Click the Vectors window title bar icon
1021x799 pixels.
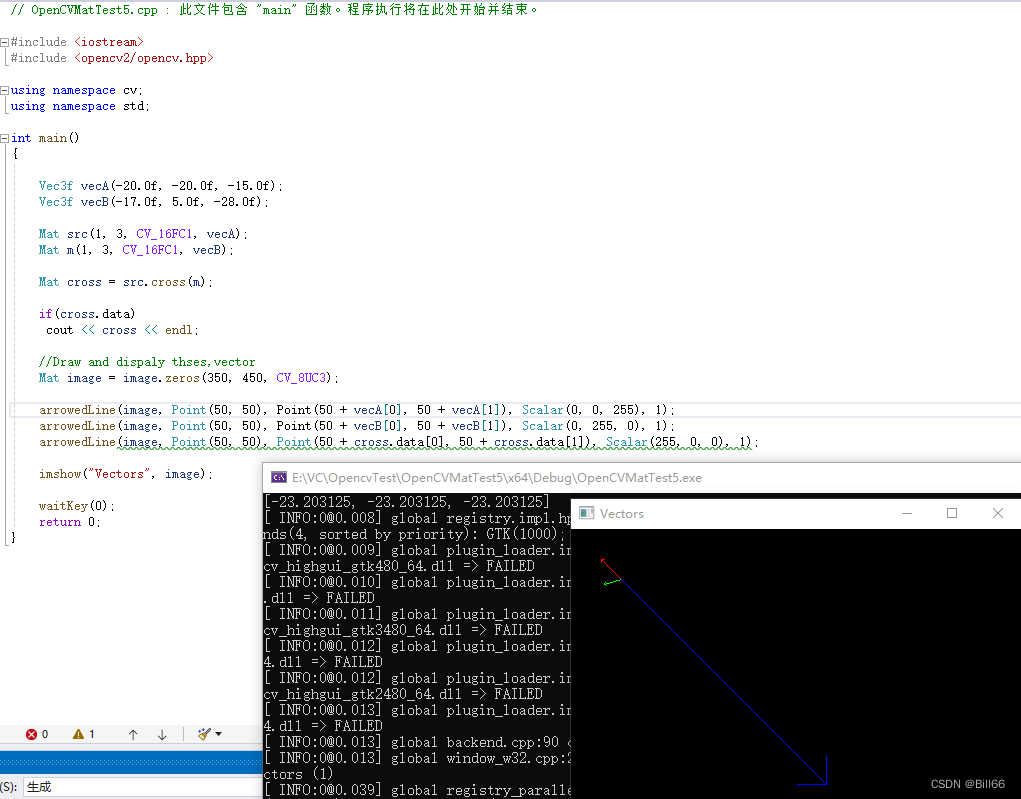(588, 513)
